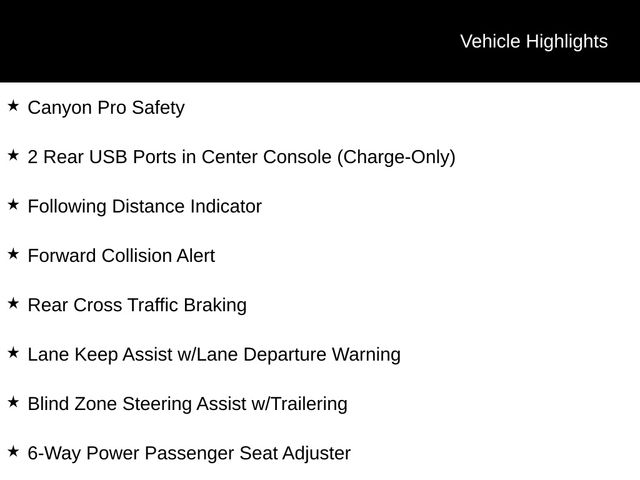Select the w/Trailering text

[x=300, y=404]
